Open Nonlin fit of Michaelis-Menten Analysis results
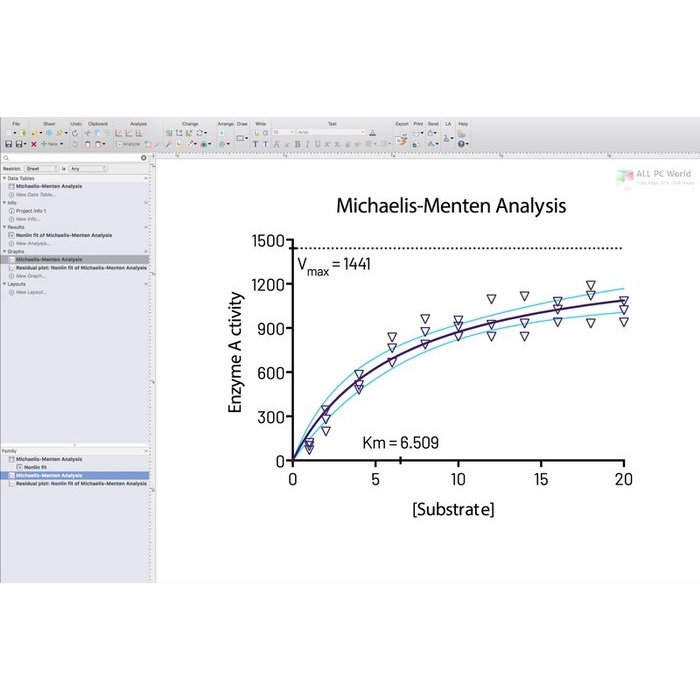700x700 pixels. pos(63,235)
